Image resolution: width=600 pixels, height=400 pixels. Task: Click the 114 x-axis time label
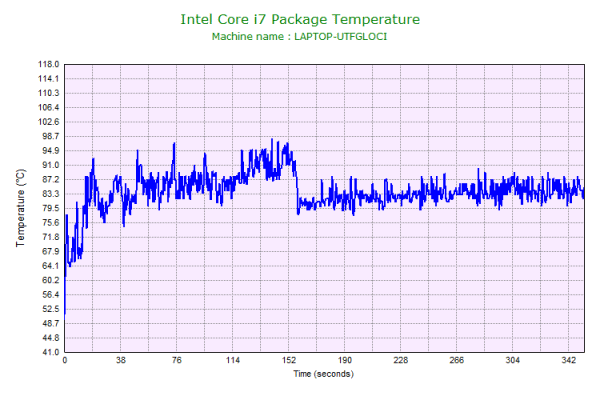pos(233,360)
